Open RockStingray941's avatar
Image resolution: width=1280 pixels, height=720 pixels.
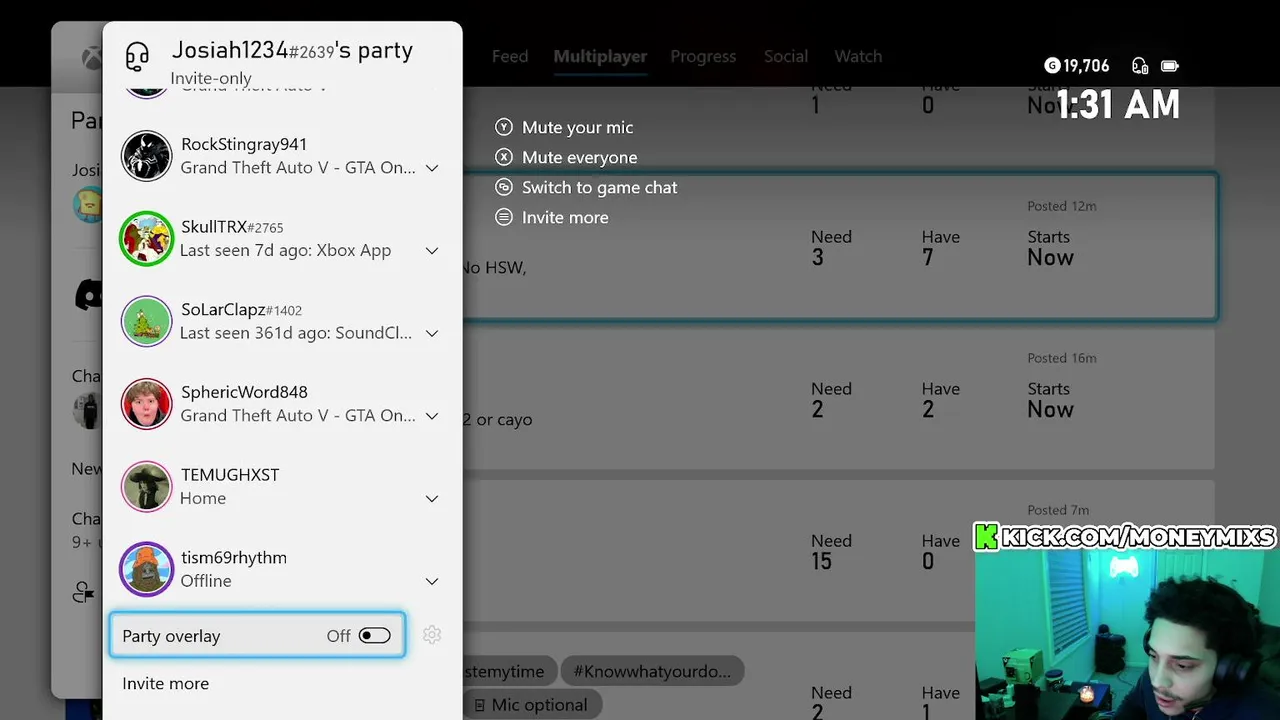coord(147,156)
